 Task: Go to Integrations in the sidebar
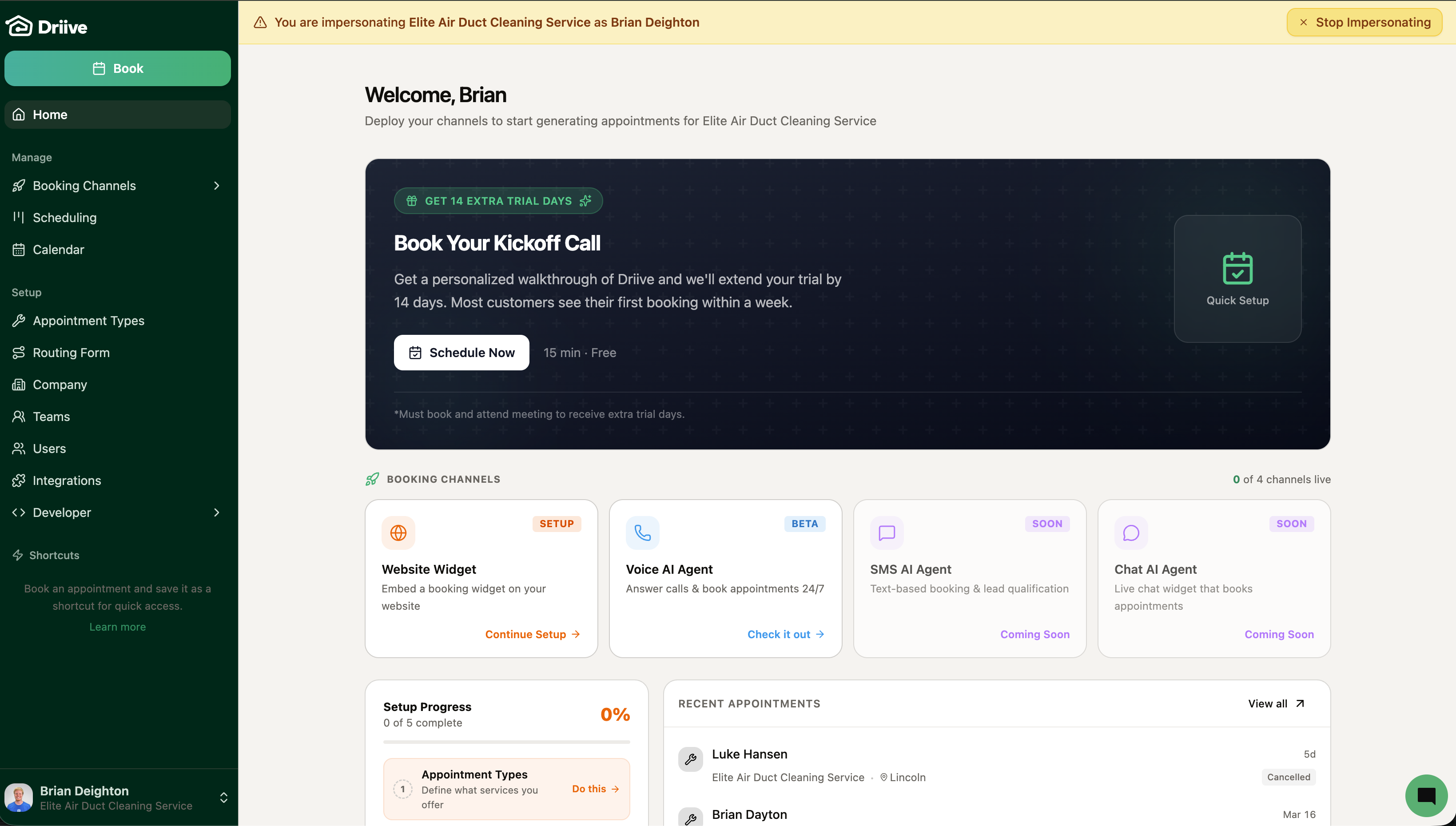(x=67, y=481)
